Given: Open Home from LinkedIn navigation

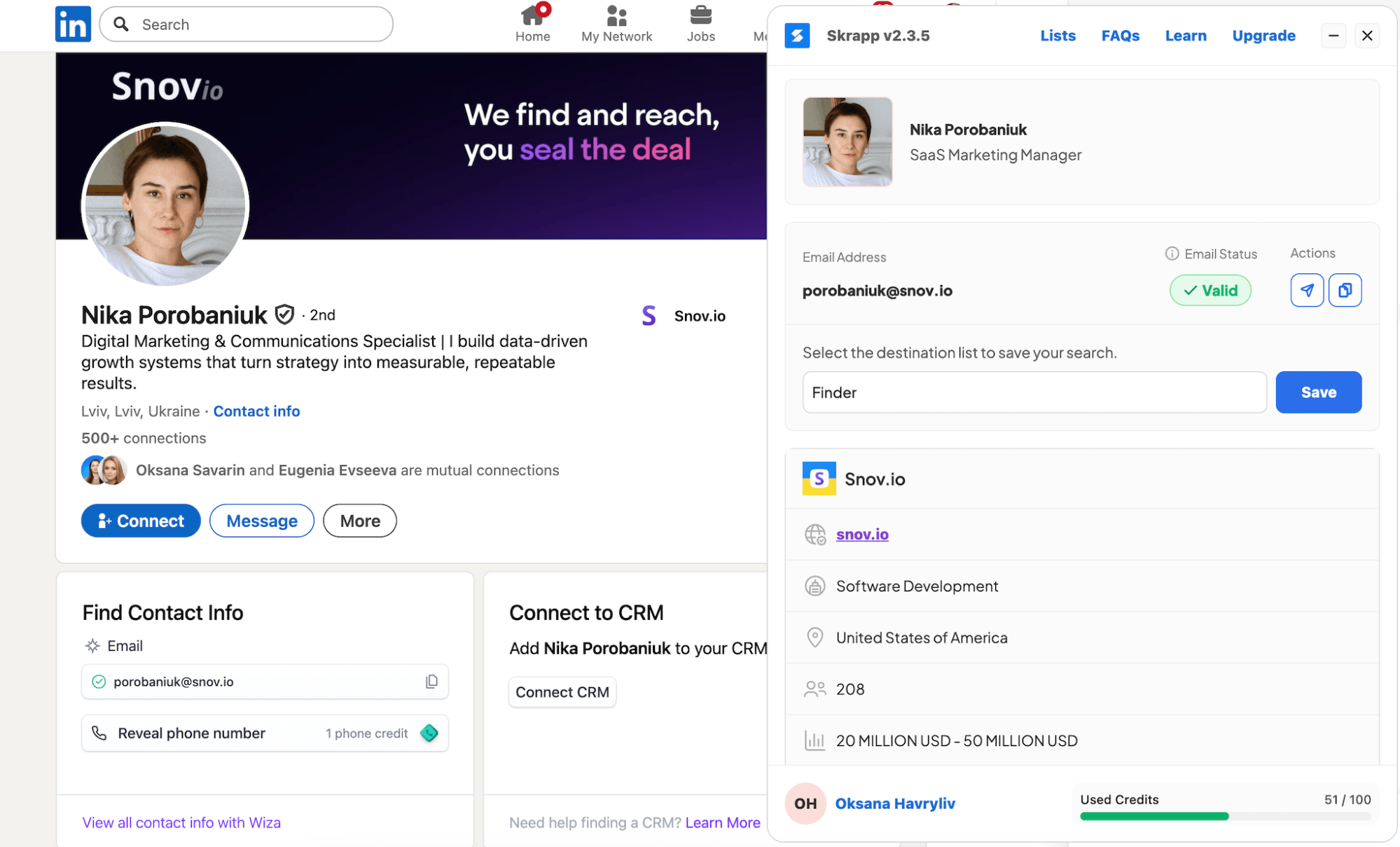Looking at the screenshot, I should (x=532, y=24).
